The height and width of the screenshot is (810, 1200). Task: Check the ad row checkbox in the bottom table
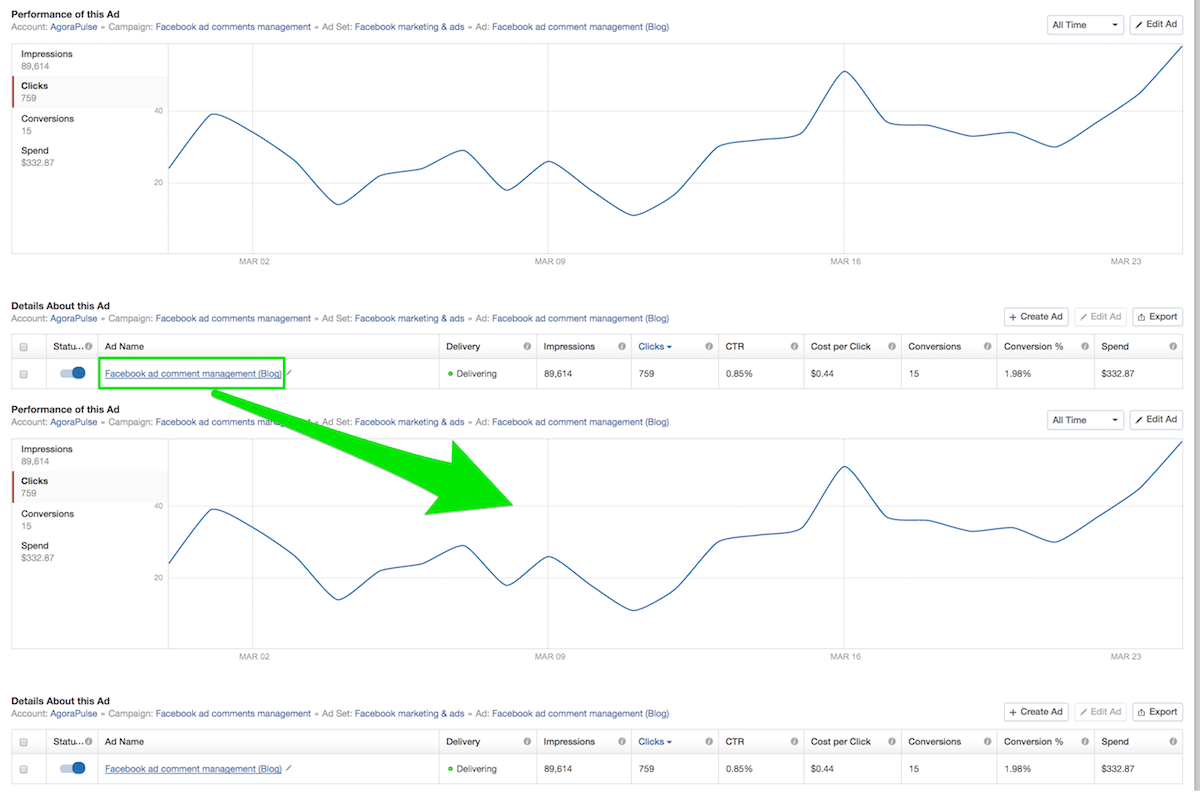coord(24,769)
